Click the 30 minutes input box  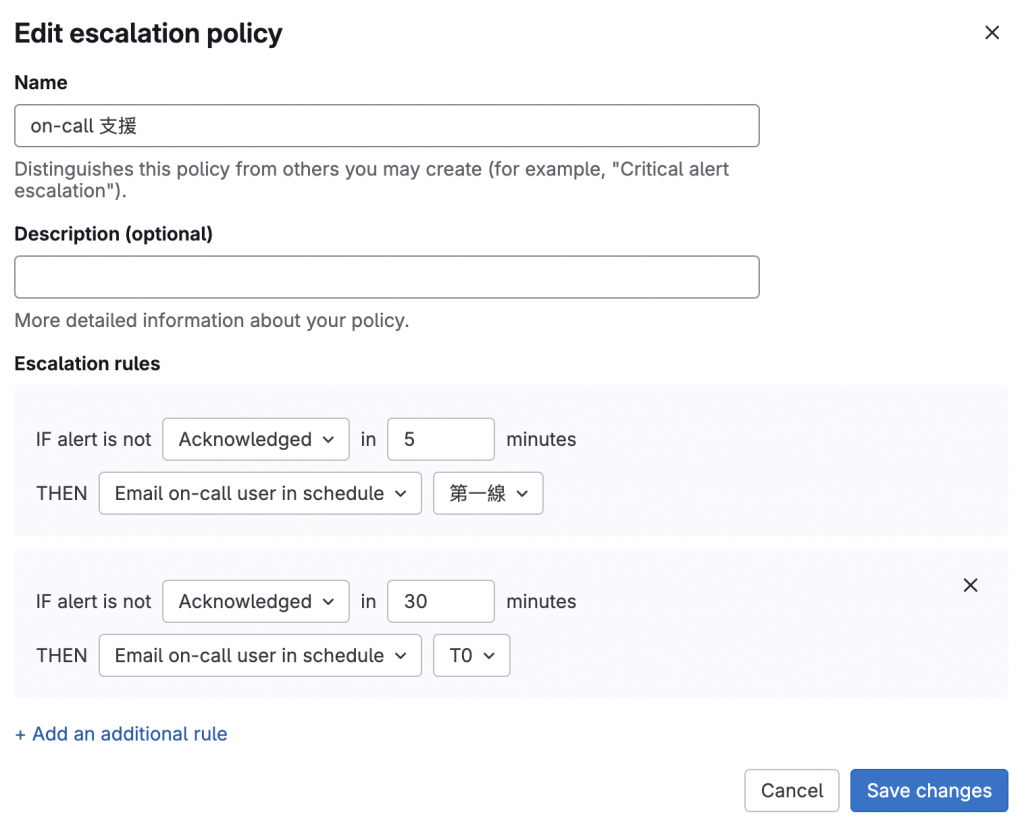[440, 601]
